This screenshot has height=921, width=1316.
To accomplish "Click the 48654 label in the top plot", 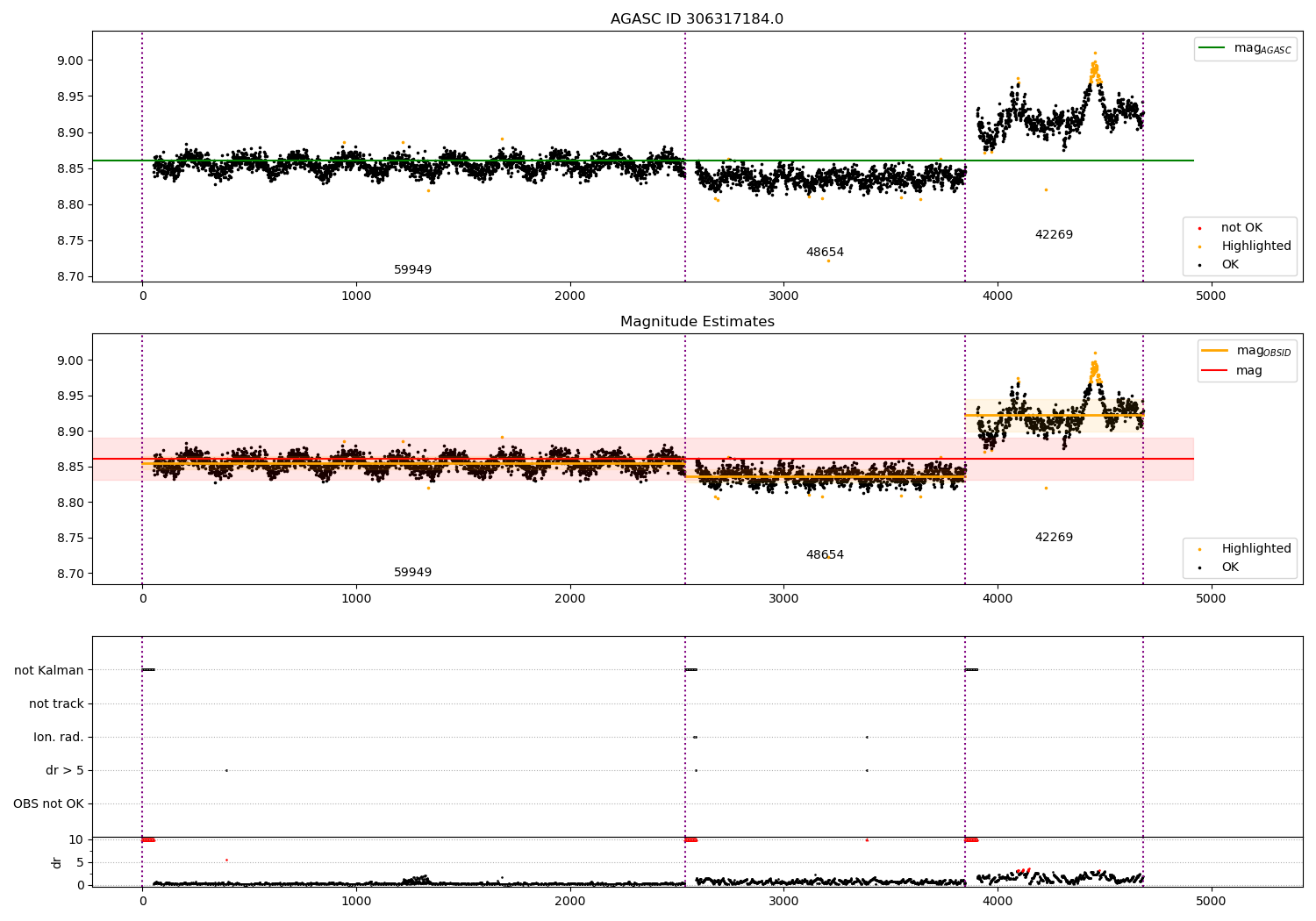I will 825,253.
